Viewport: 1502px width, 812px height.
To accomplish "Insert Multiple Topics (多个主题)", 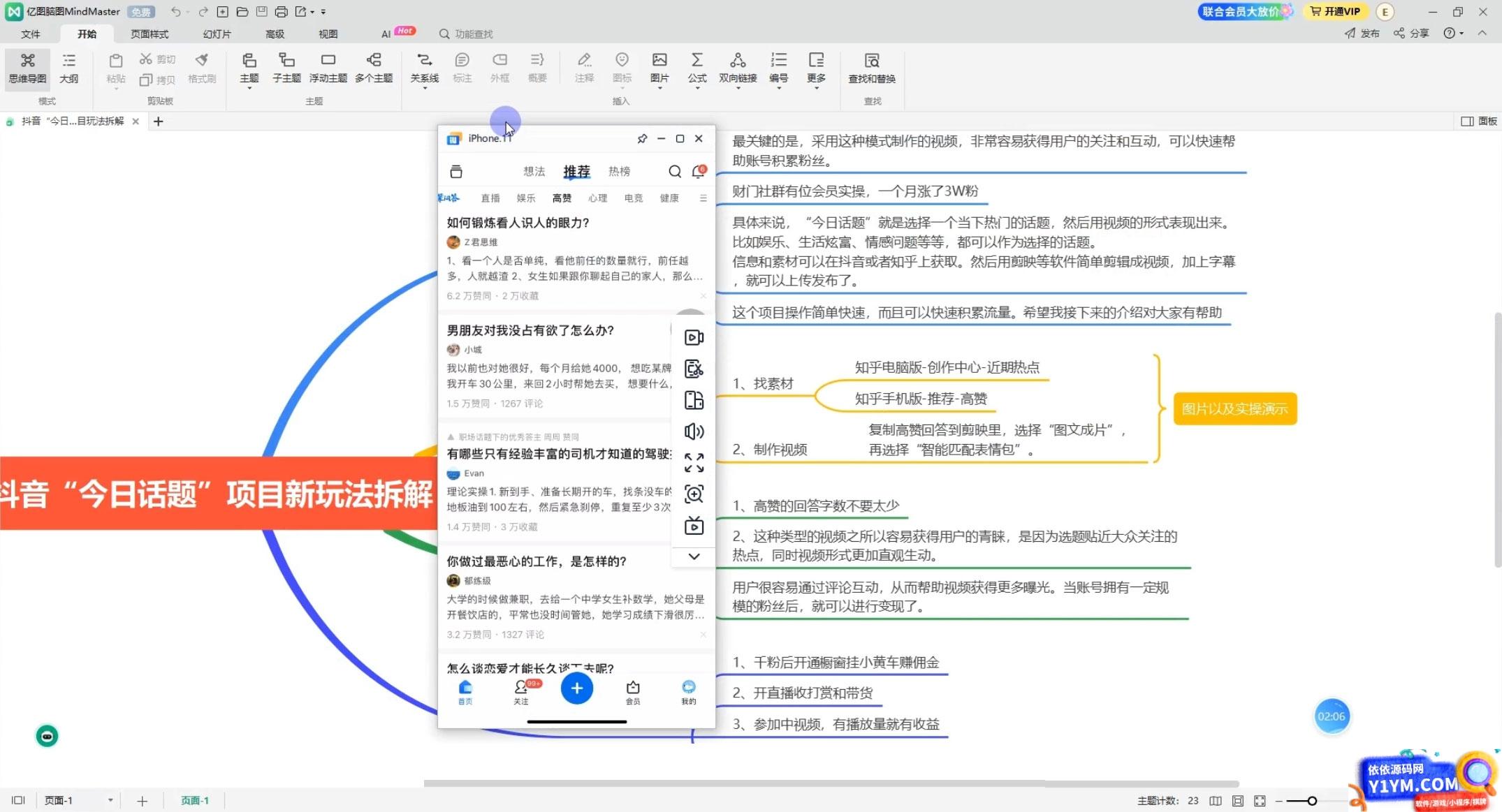I will 374,68.
